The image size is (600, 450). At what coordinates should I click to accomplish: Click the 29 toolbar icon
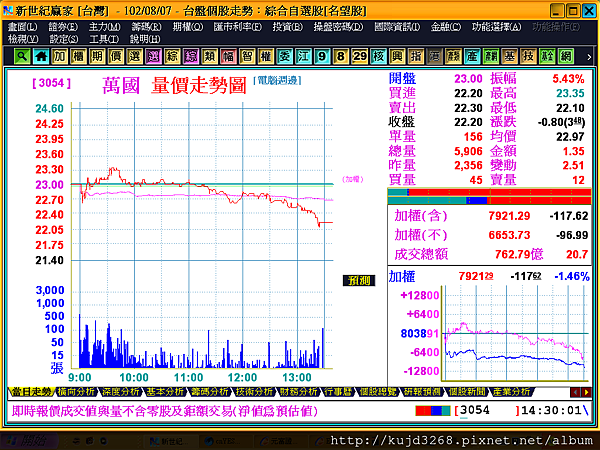click(360, 56)
